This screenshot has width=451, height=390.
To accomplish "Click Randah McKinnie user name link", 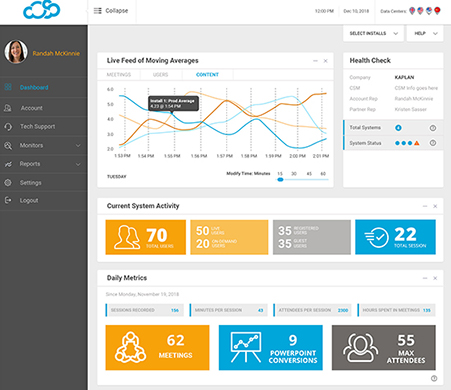I will pos(56,53).
